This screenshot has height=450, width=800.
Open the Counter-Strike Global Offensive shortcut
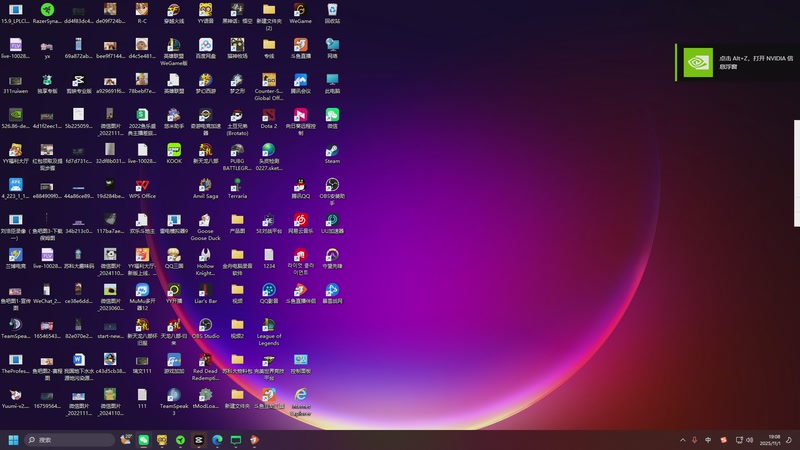tap(269, 87)
